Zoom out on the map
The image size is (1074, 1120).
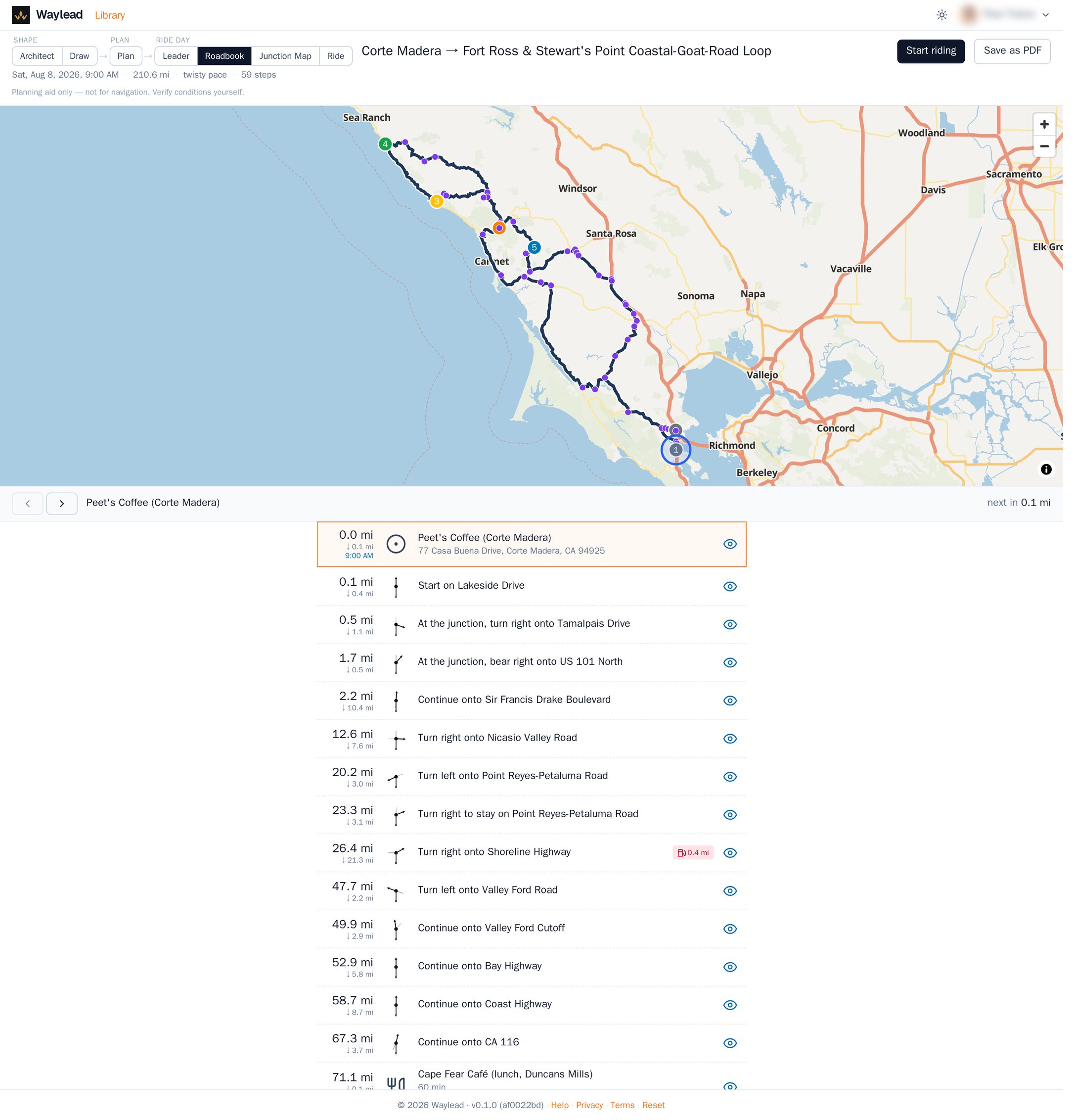point(1044,146)
